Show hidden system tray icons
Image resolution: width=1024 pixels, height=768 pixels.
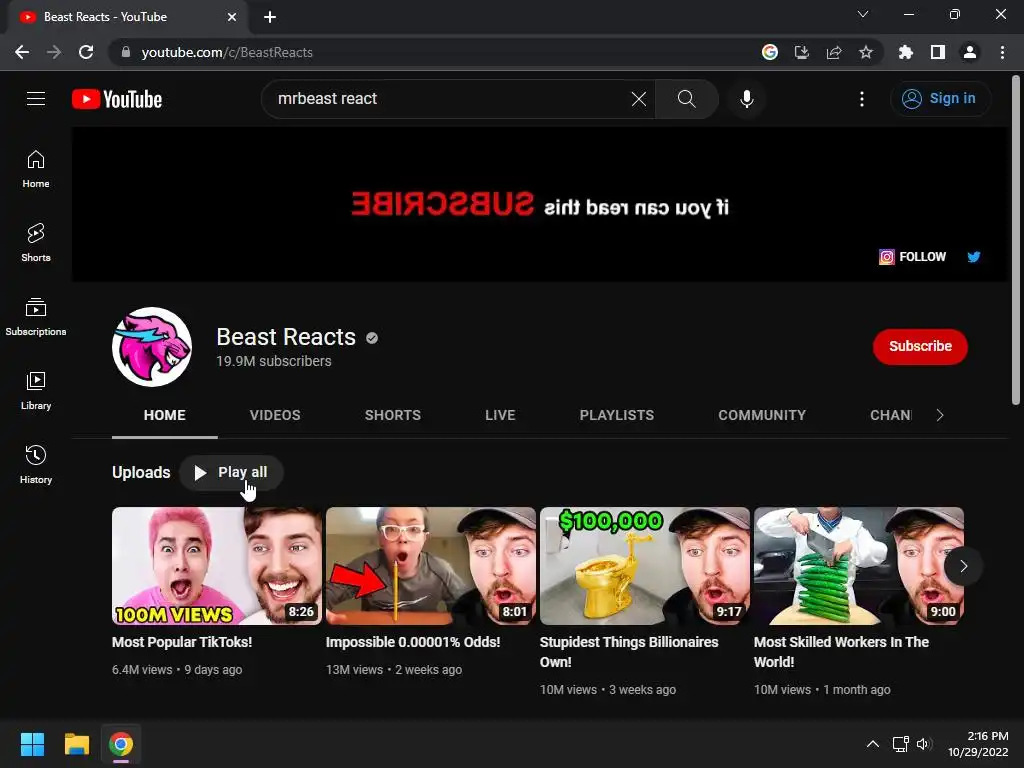click(872, 744)
